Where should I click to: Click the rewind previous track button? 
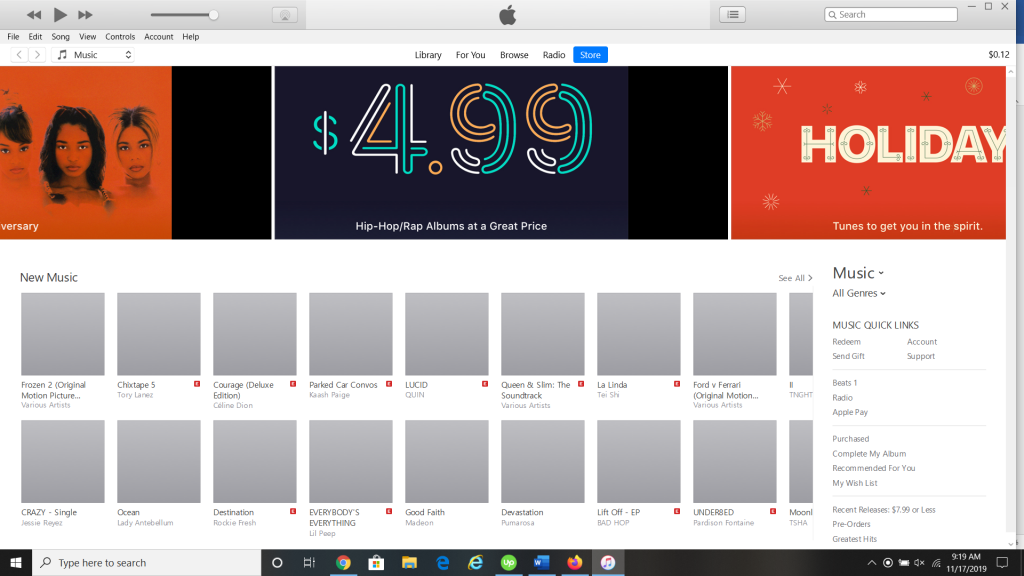click(x=34, y=14)
